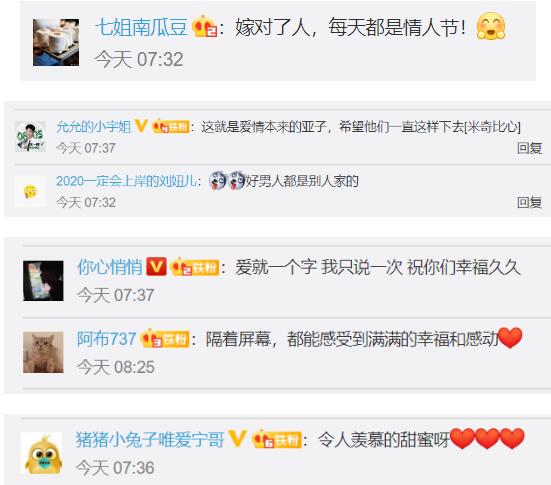The width and height of the screenshot is (551, 485).
Task: Click the red heart after 幸福和感动
Action: click(x=510, y=338)
